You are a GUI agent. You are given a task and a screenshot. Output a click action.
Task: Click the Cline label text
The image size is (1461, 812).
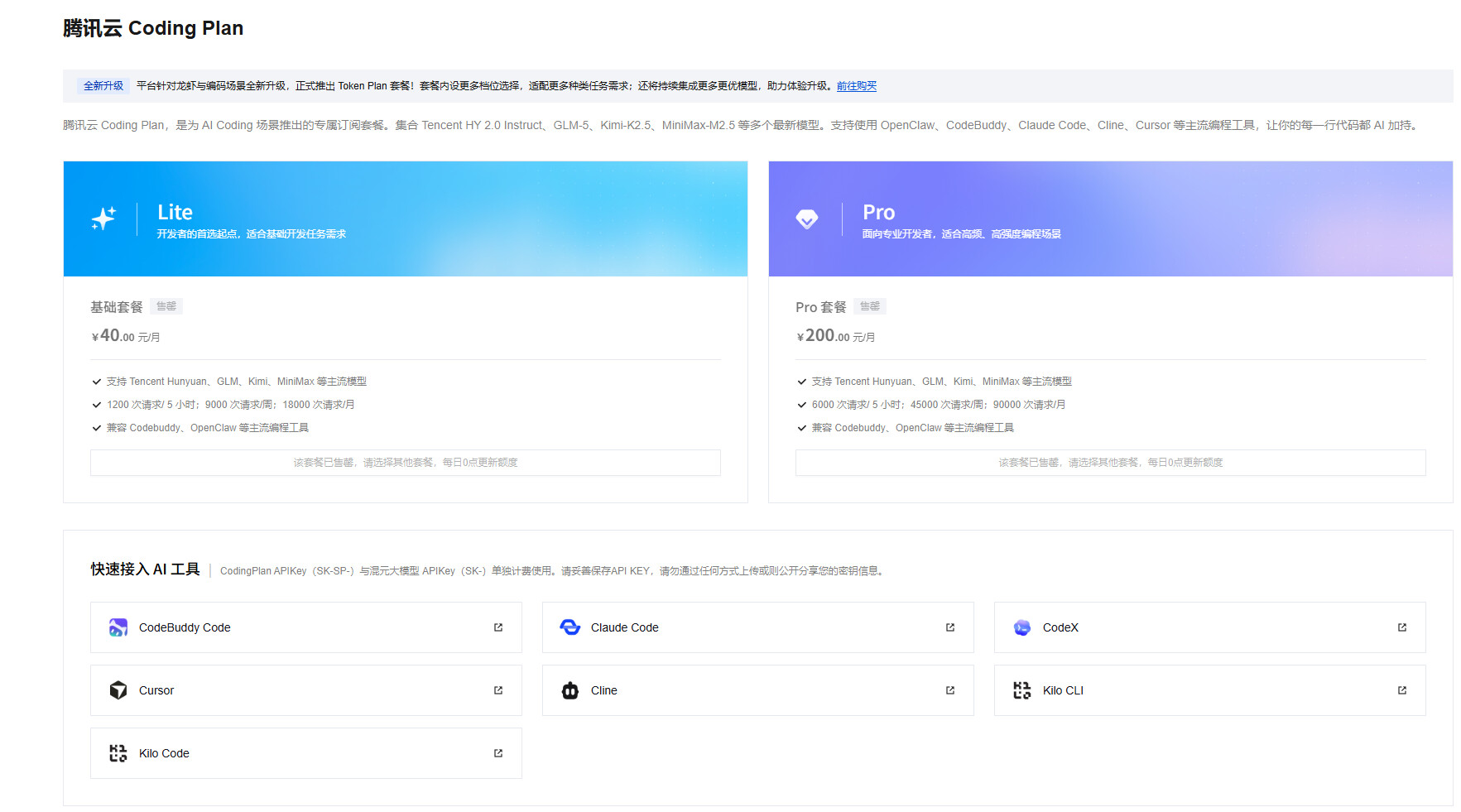pyautogui.click(x=604, y=690)
